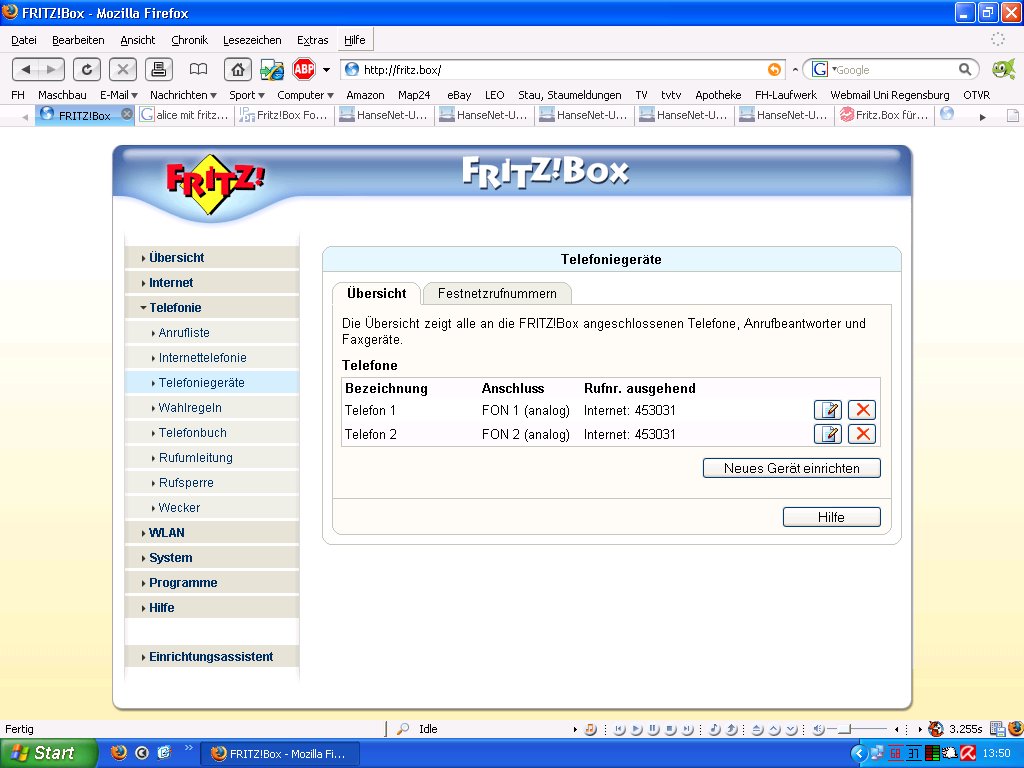The width and height of the screenshot is (1024, 768).
Task: Collapse the Telefonie menu section
Action: pos(175,308)
